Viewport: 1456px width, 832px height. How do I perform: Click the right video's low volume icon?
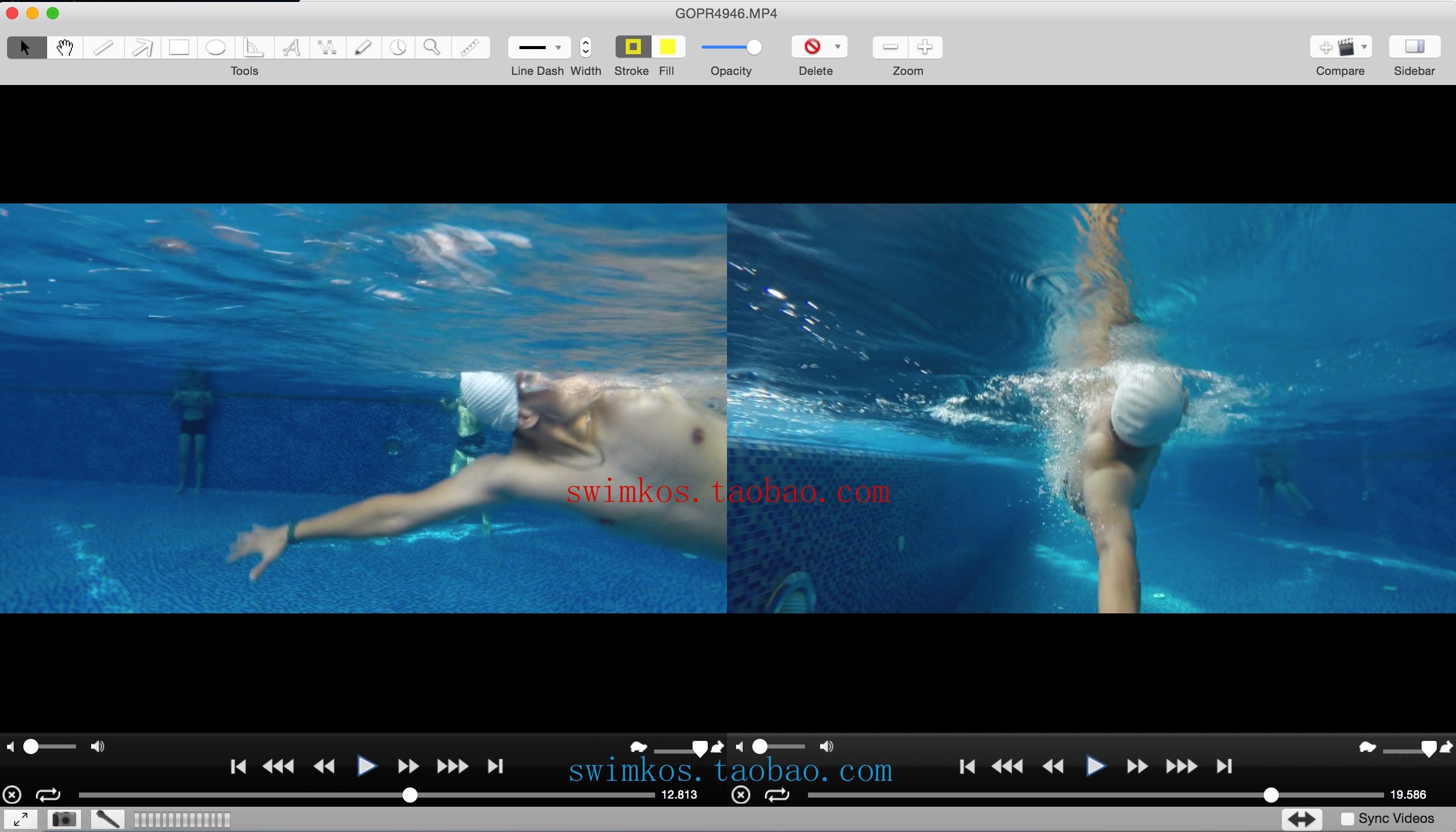point(740,747)
